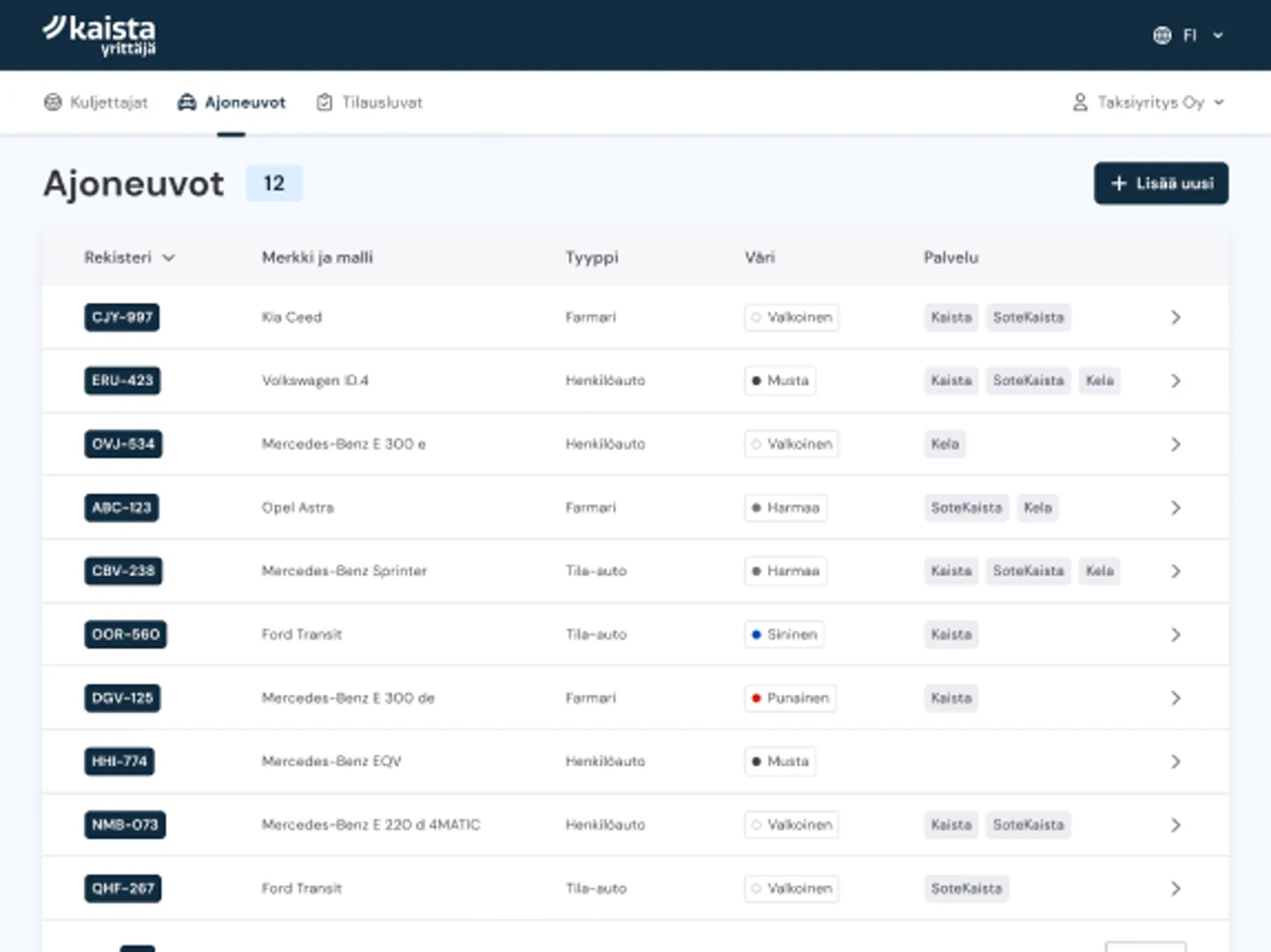
Task: Click the Lisää uusi button
Action: click(x=1161, y=183)
